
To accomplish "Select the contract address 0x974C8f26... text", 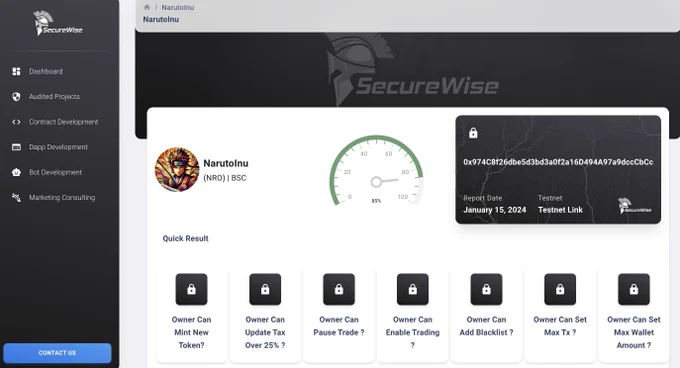I will [x=558, y=162].
